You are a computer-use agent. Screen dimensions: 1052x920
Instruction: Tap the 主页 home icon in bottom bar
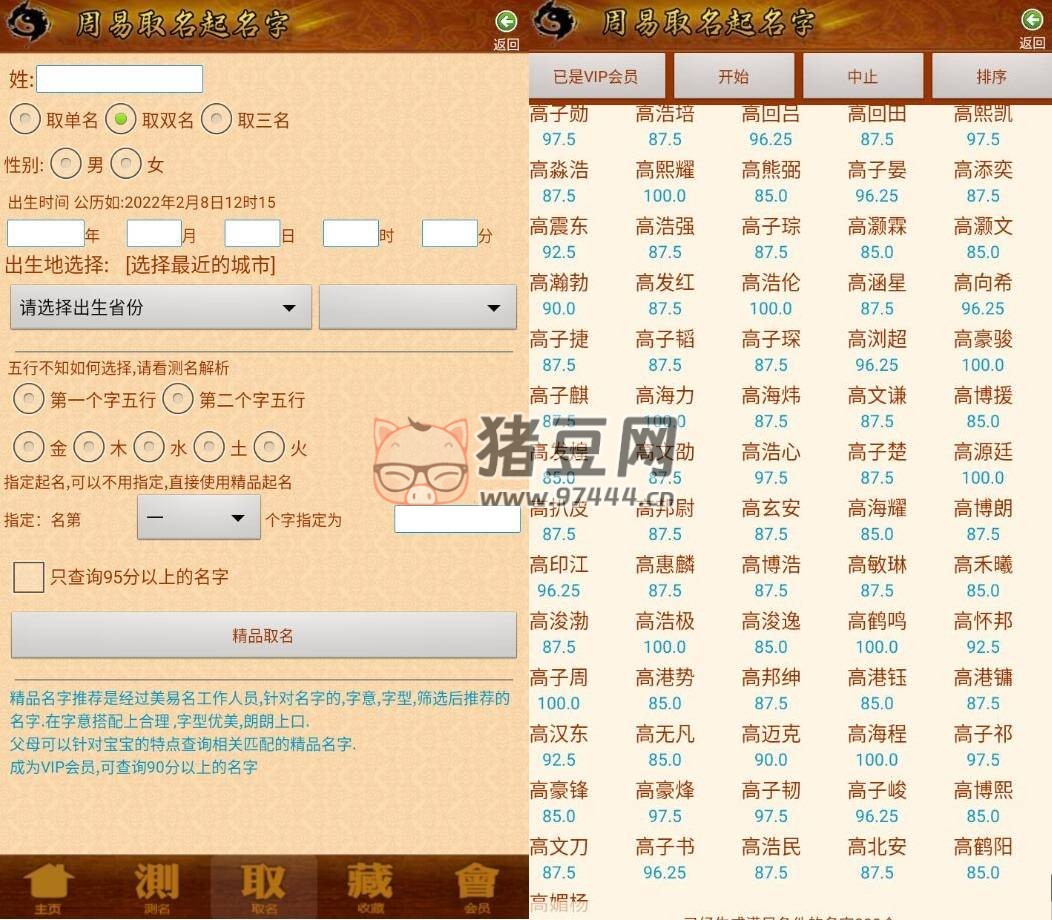pos(49,887)
